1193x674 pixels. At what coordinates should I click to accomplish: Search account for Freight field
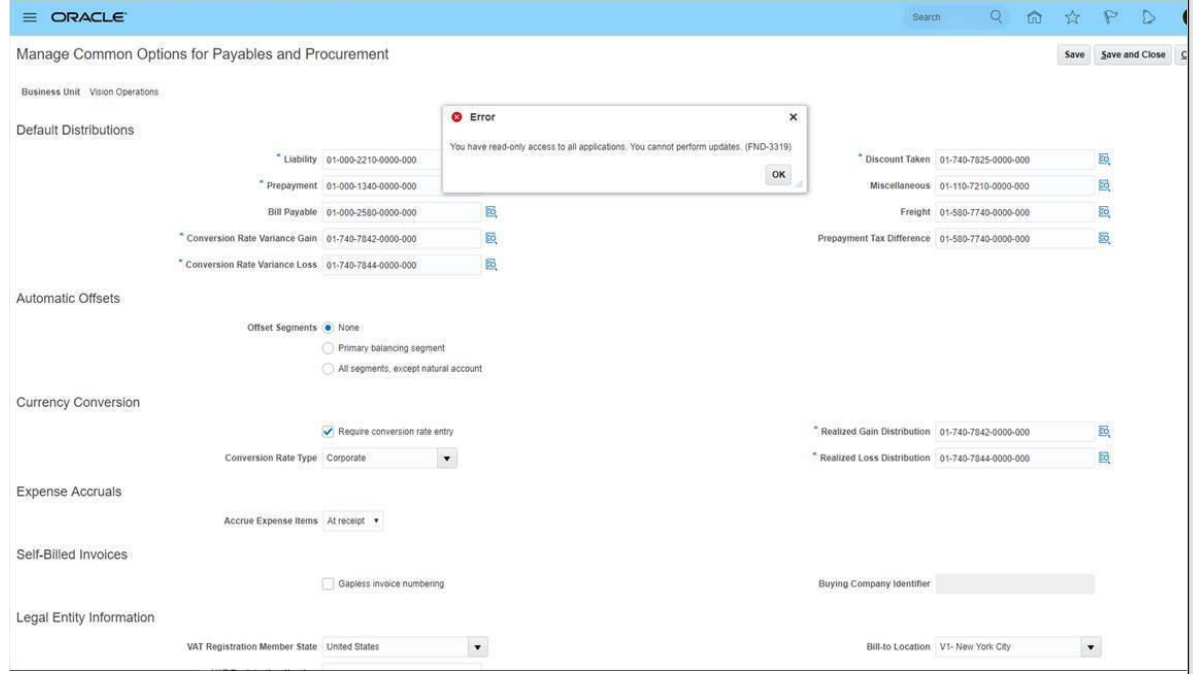(x=1104, y=211)
